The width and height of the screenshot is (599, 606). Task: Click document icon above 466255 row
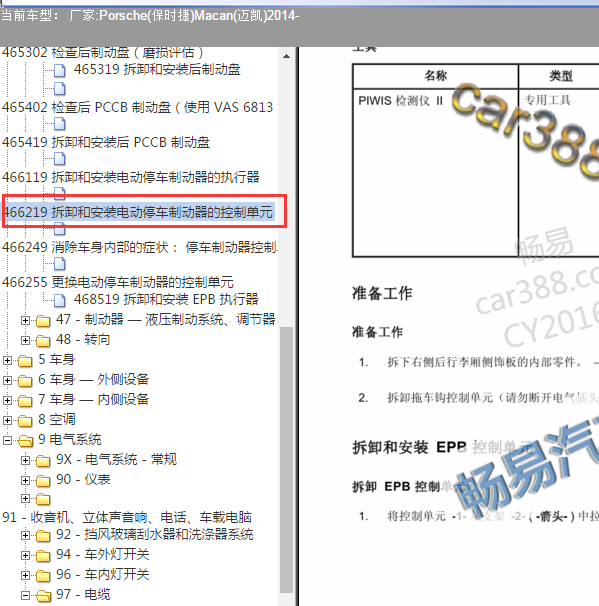(60, 264)
